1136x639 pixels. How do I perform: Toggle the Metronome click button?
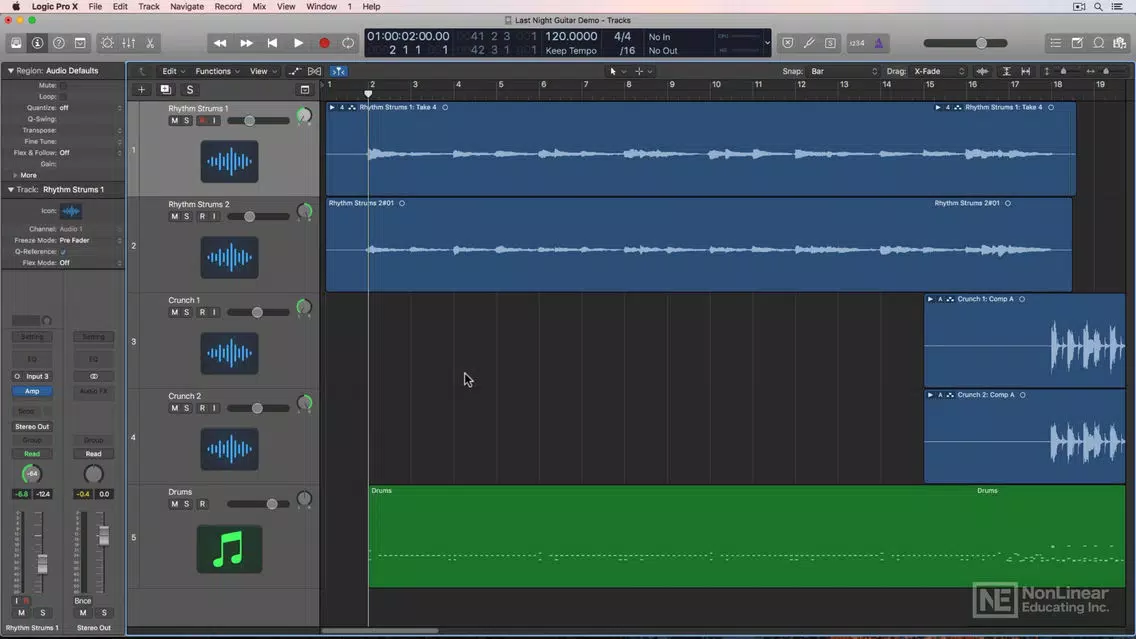[879, 43]
